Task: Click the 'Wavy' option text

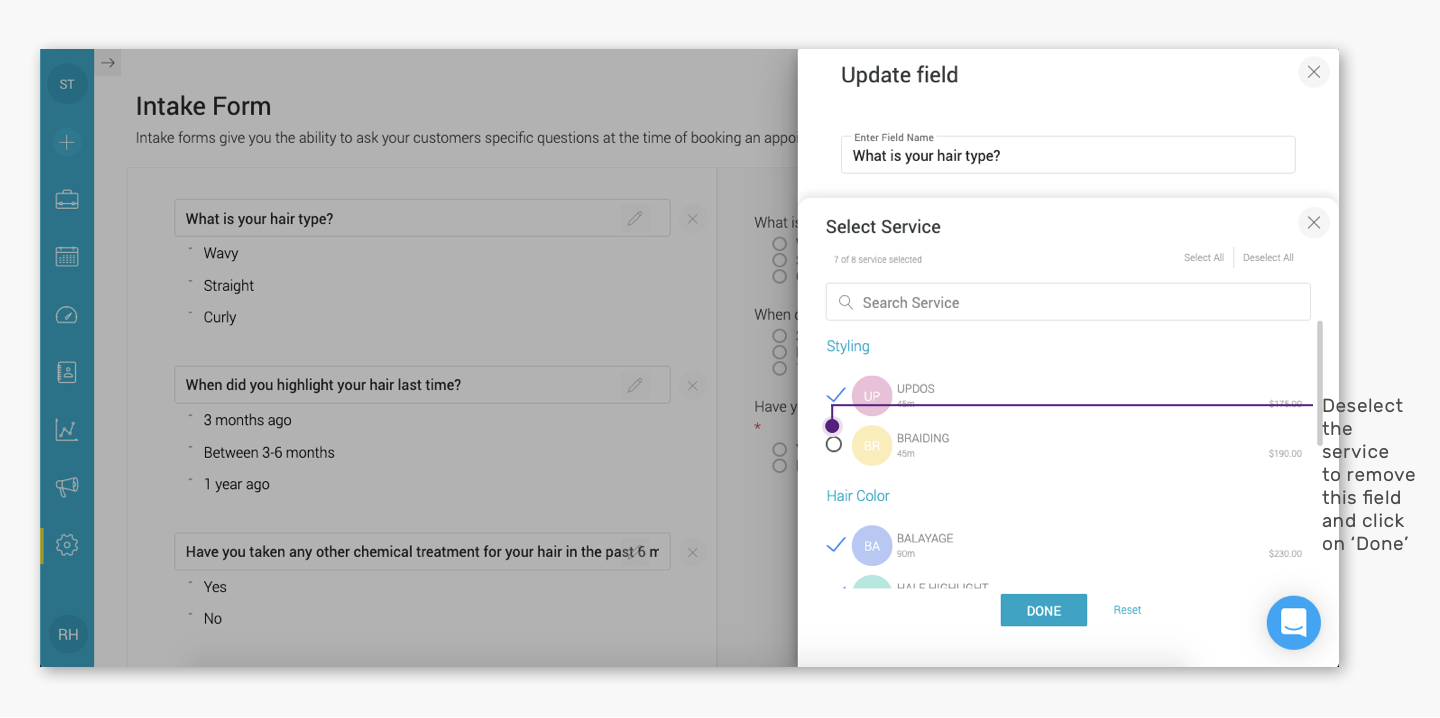Action: [x=221, y=254]
